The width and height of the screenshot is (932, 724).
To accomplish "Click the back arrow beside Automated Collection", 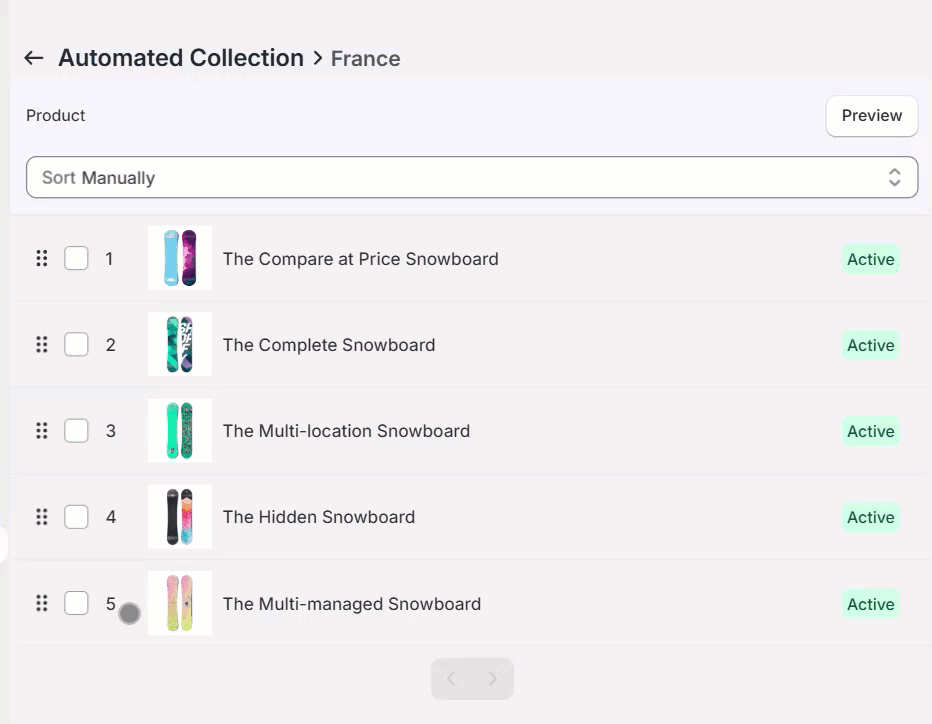I will (33, 57).
